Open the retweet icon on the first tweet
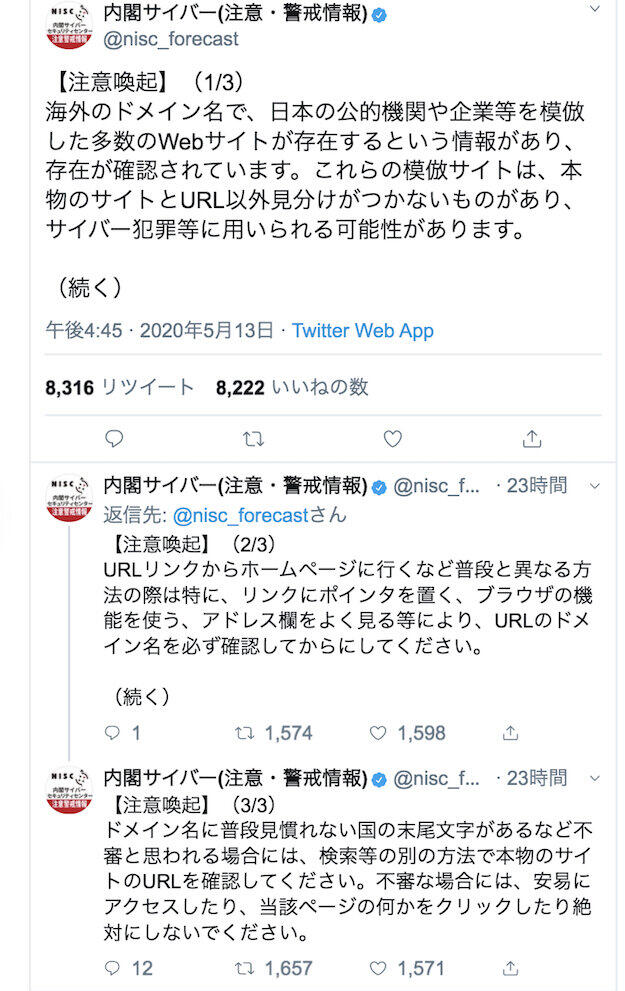This screenshot has width=625, height=991. click(253, 437)
